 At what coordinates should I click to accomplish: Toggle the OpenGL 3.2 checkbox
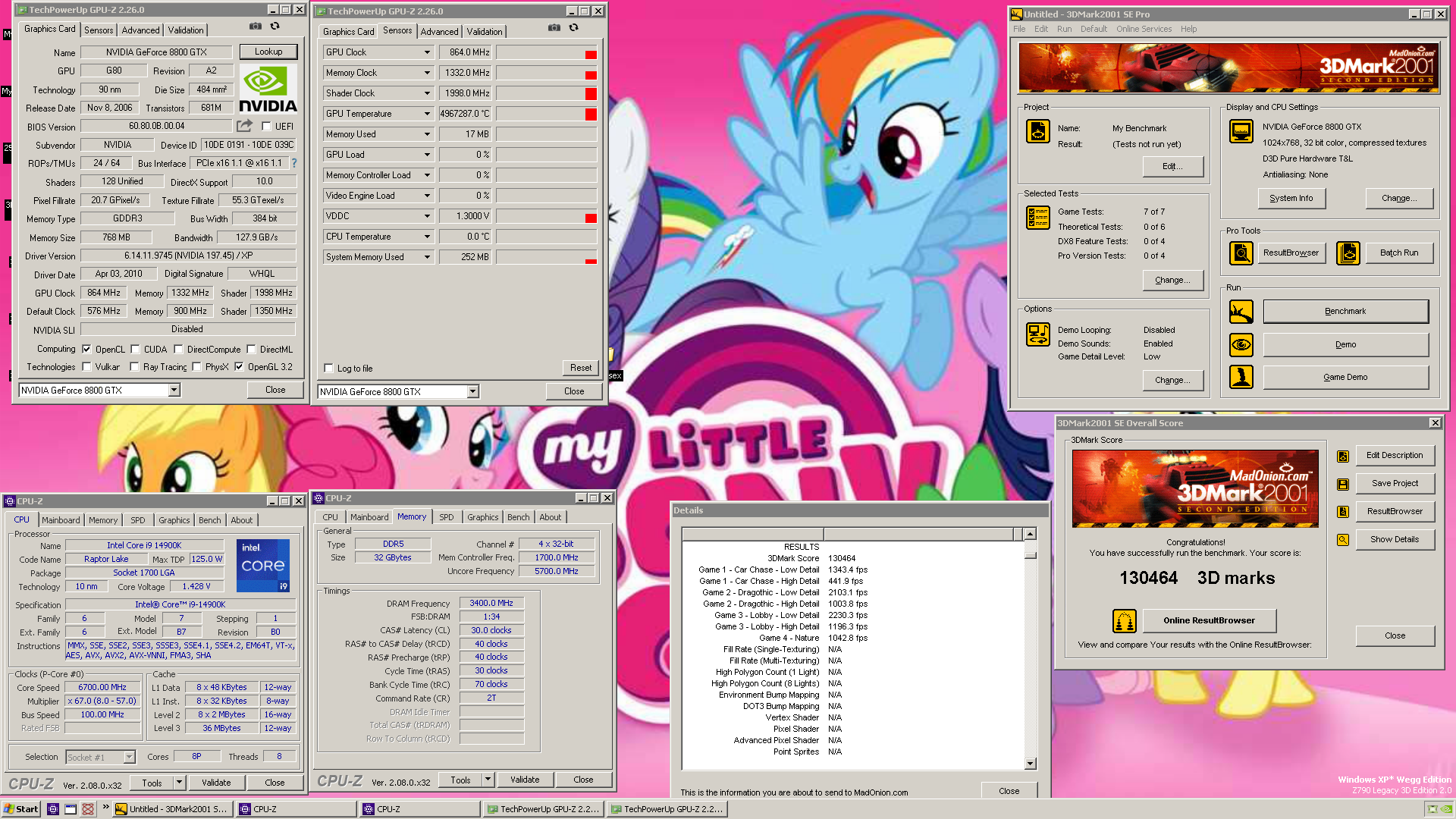click(x=239, y=367)
